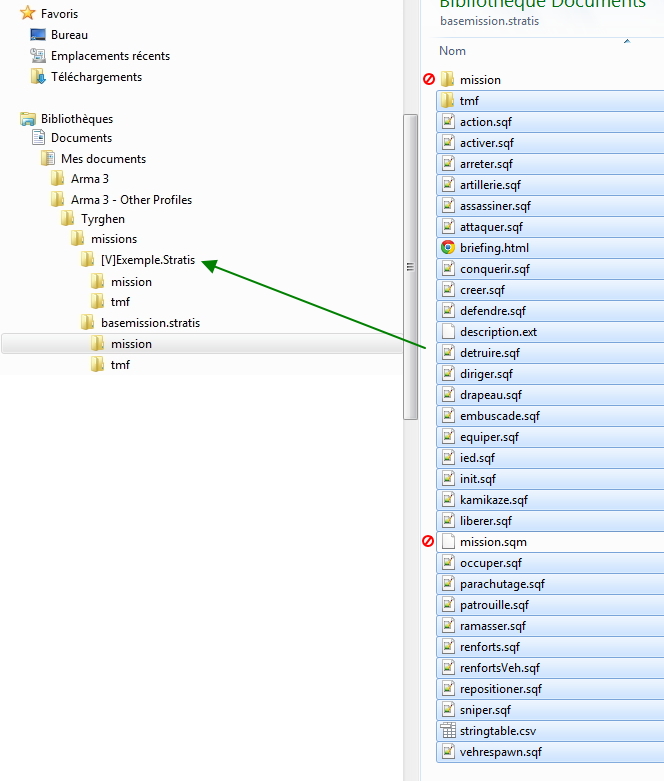664x781 pixels.
Task: Click the Chrome icon beside briefing.html
Action: coord(448,248)
